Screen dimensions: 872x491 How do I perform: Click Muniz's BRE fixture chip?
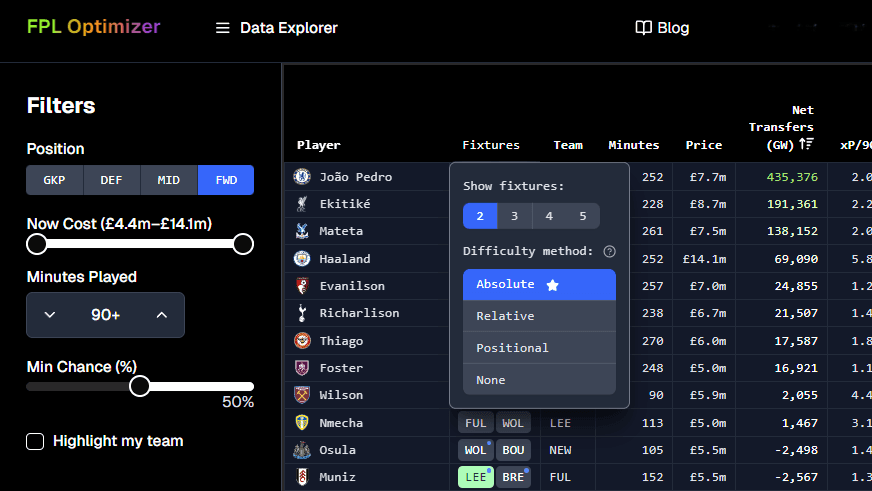coord(513,477)
